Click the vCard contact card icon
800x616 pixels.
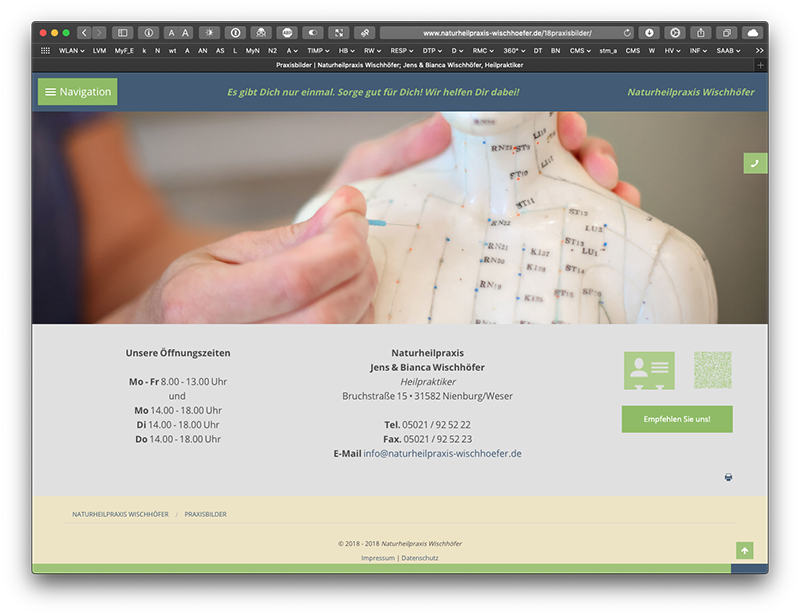pos(649,370)
